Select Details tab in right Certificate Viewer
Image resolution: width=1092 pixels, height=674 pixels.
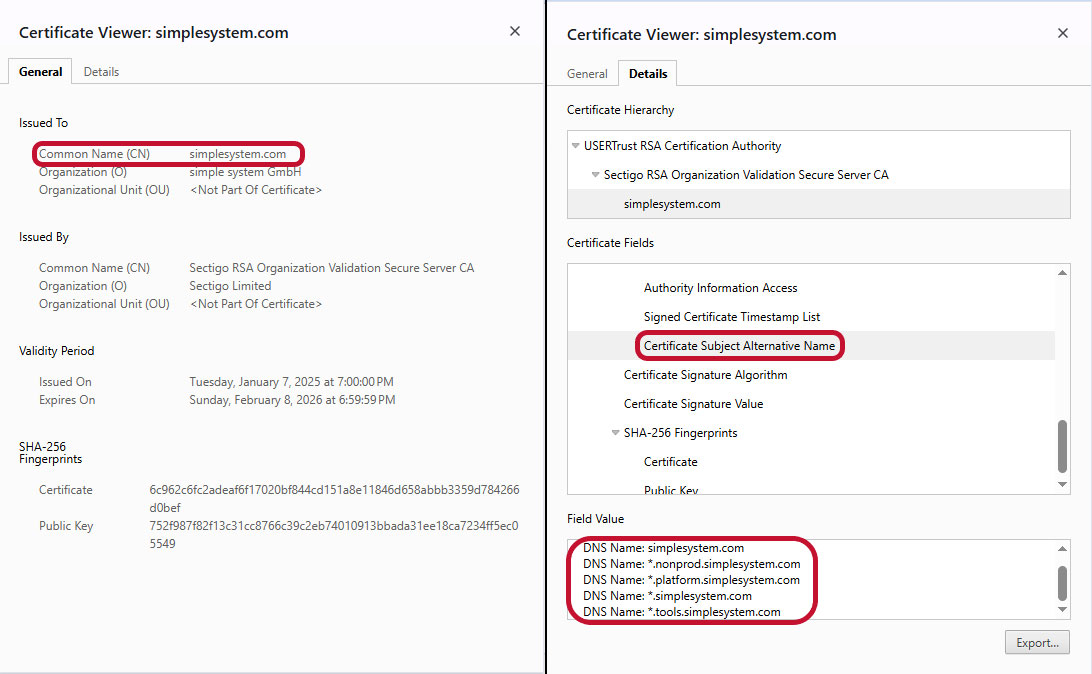click(648, 74)
